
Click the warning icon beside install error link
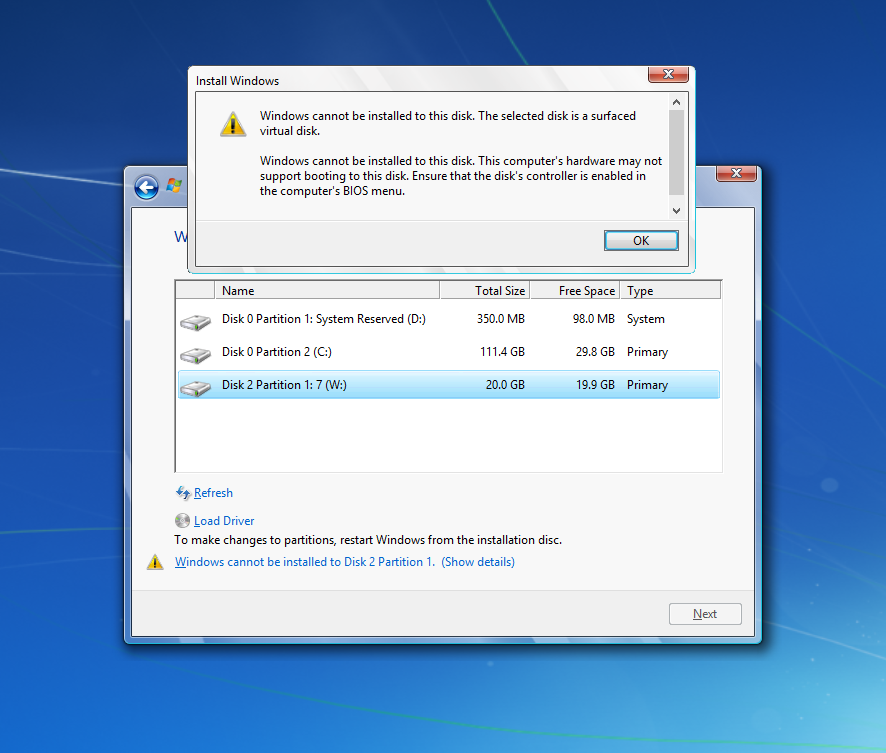(155, 562)
